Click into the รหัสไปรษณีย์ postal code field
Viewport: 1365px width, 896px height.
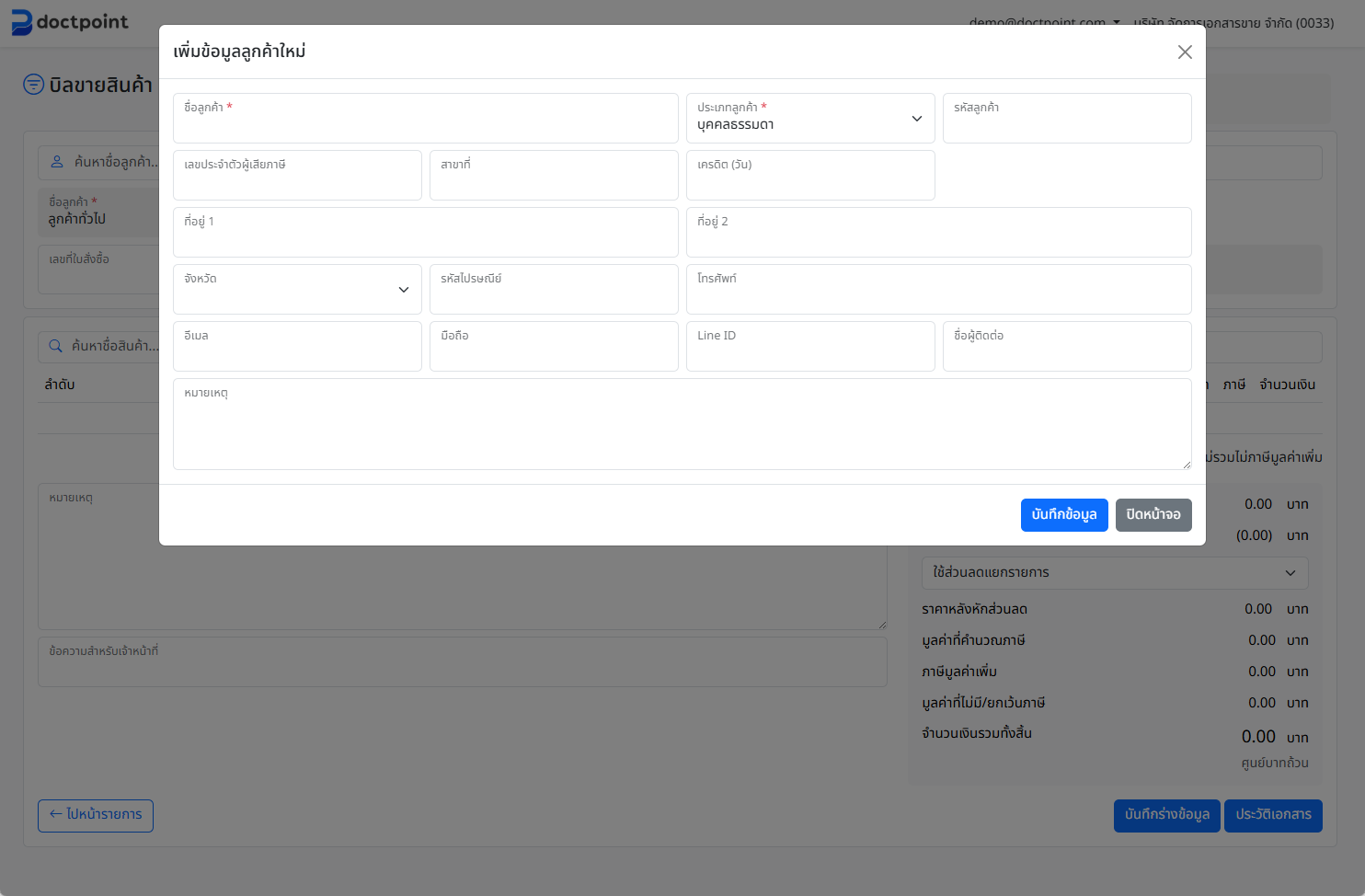pyautogui.click(x=553, y=294)
